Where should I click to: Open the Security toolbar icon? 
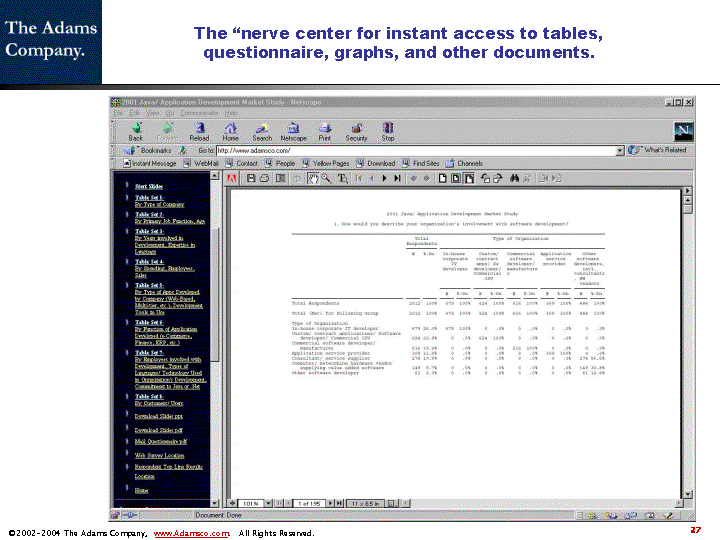[356, 131]
